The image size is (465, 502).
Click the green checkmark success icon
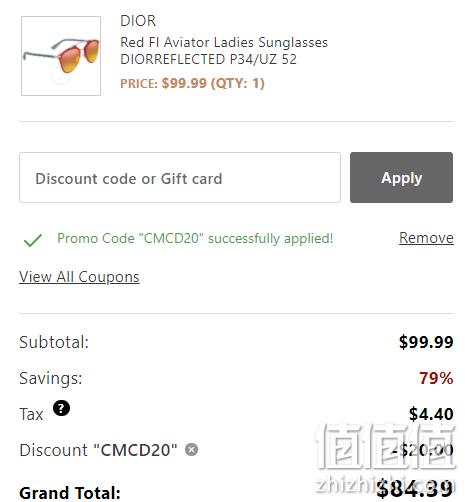33,240
